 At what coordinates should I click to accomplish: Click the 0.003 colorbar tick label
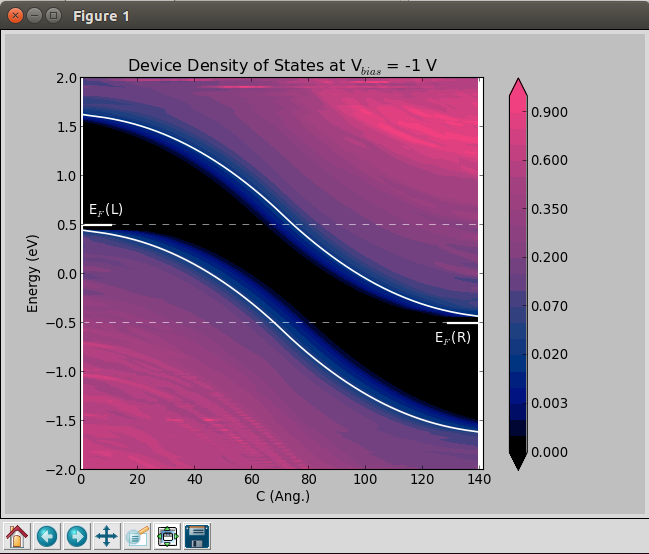tap(549, 403)
